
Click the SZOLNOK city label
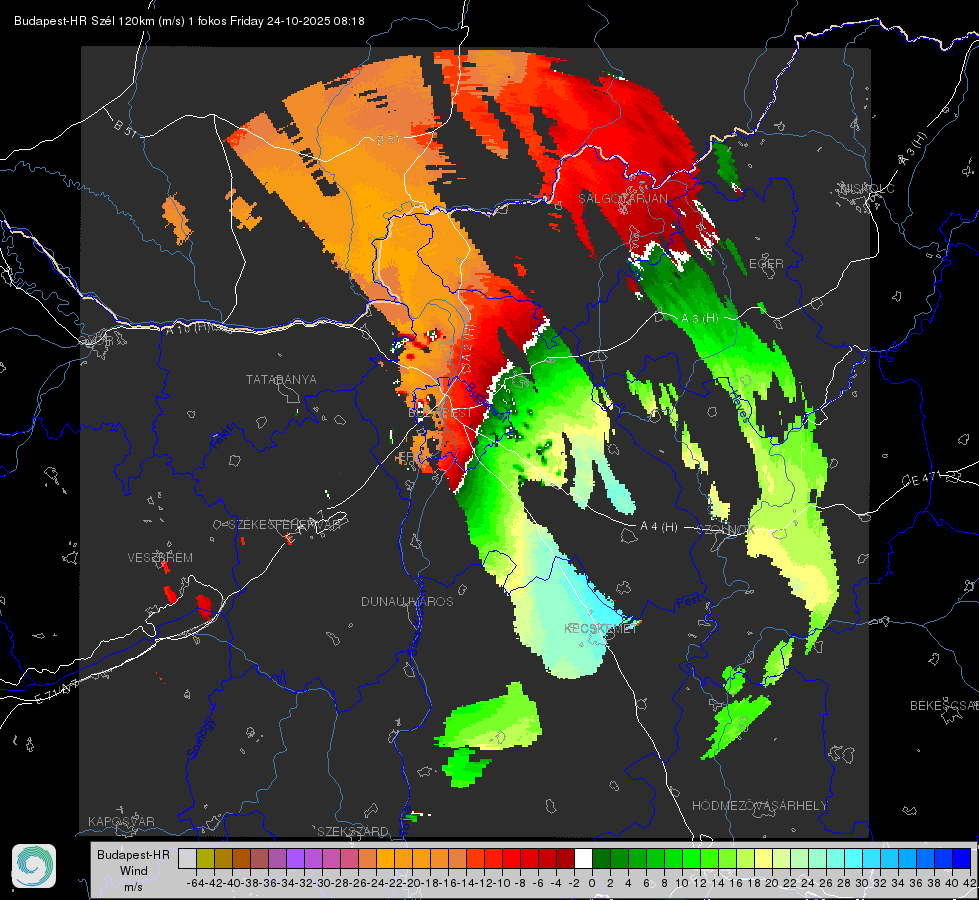click(x=726, y=530)
